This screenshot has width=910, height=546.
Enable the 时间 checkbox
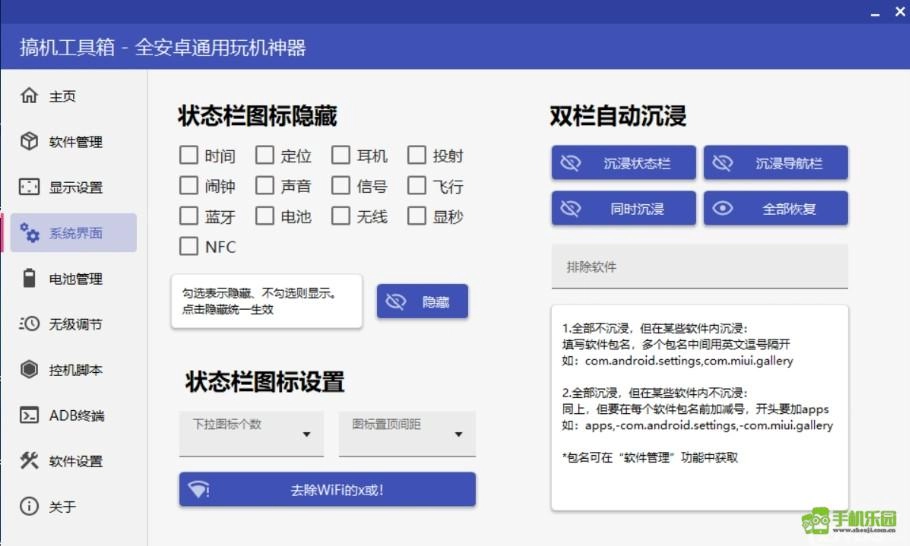click(188, 155)
